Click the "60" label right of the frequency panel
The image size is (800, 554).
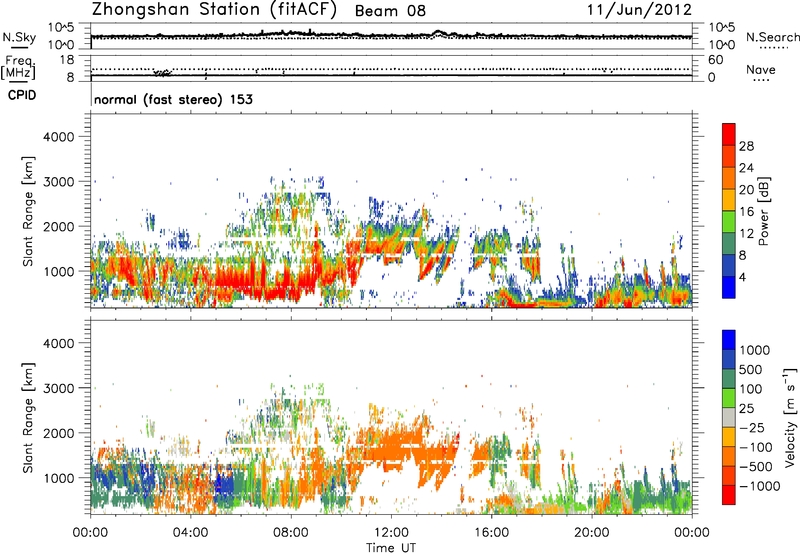pos(715,60)
